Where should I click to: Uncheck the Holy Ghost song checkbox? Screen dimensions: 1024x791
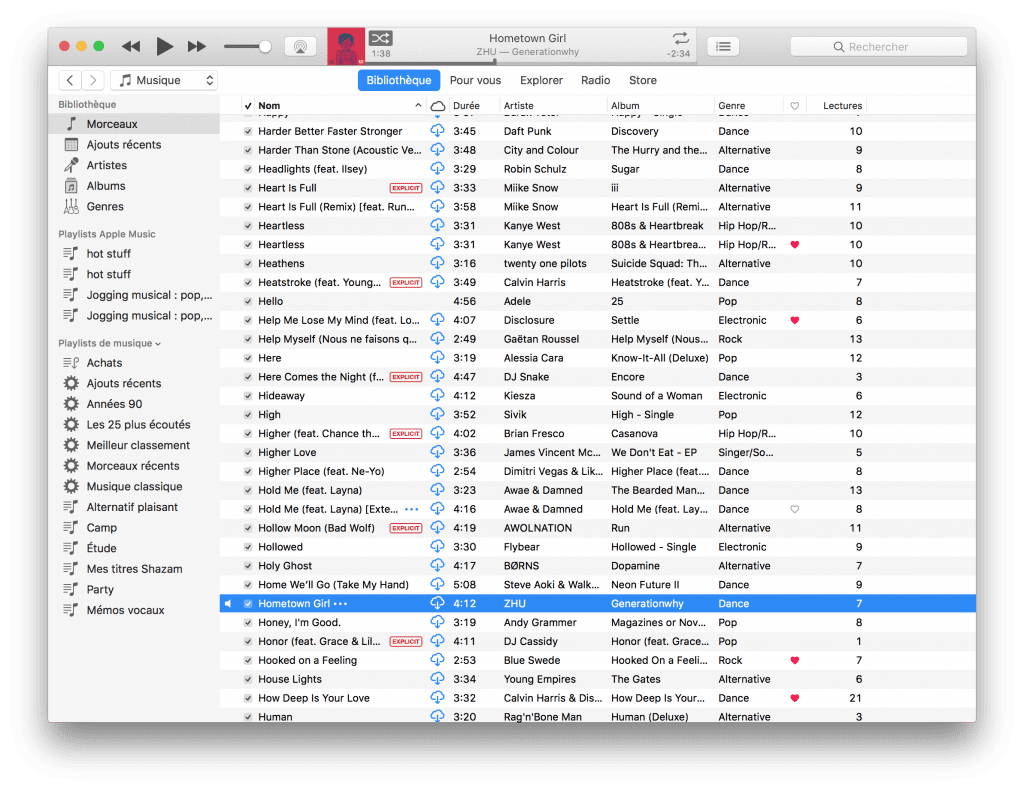pyautogui.click(x=248, y=566)
